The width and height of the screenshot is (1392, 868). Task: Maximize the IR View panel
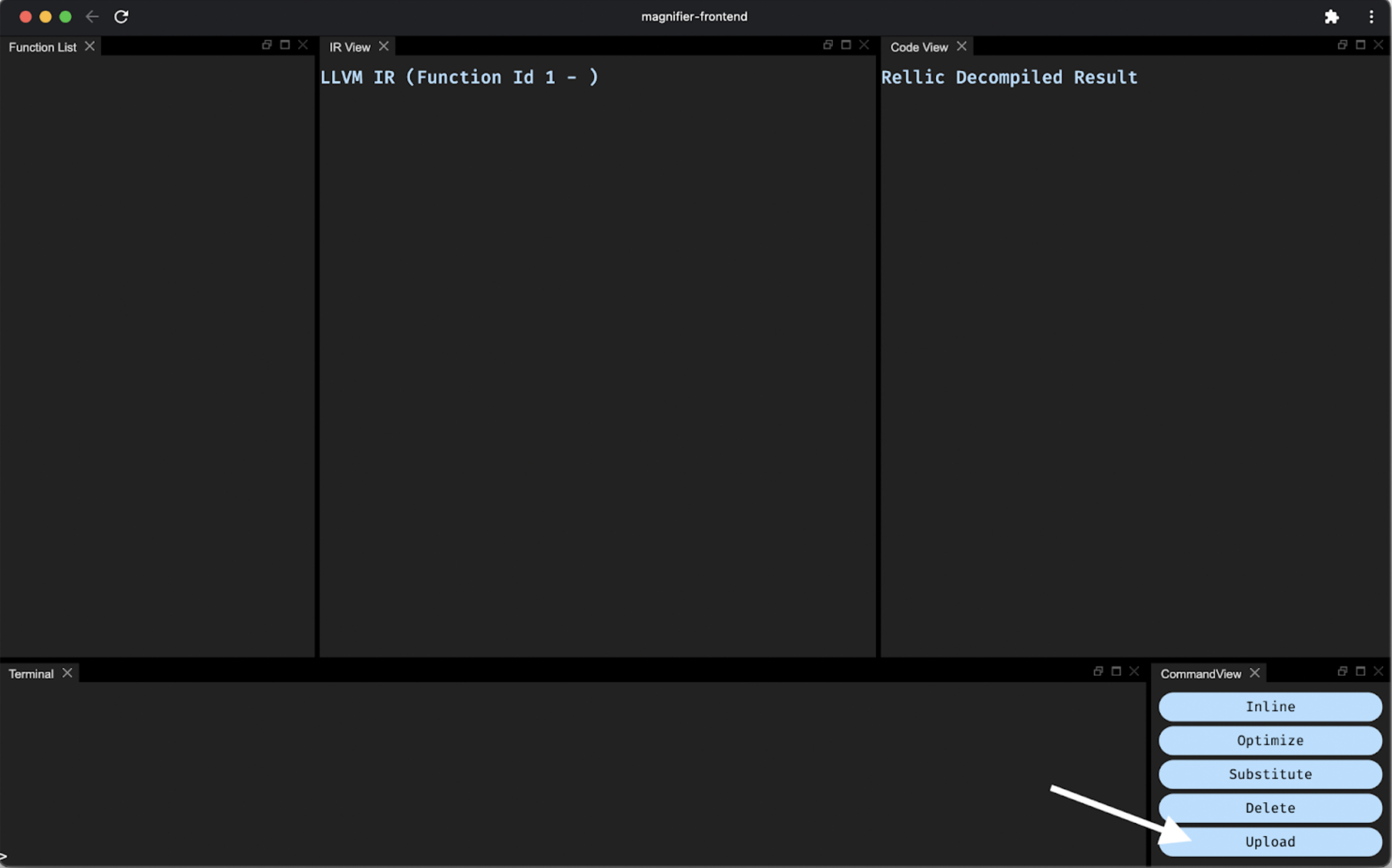point(845,45)
